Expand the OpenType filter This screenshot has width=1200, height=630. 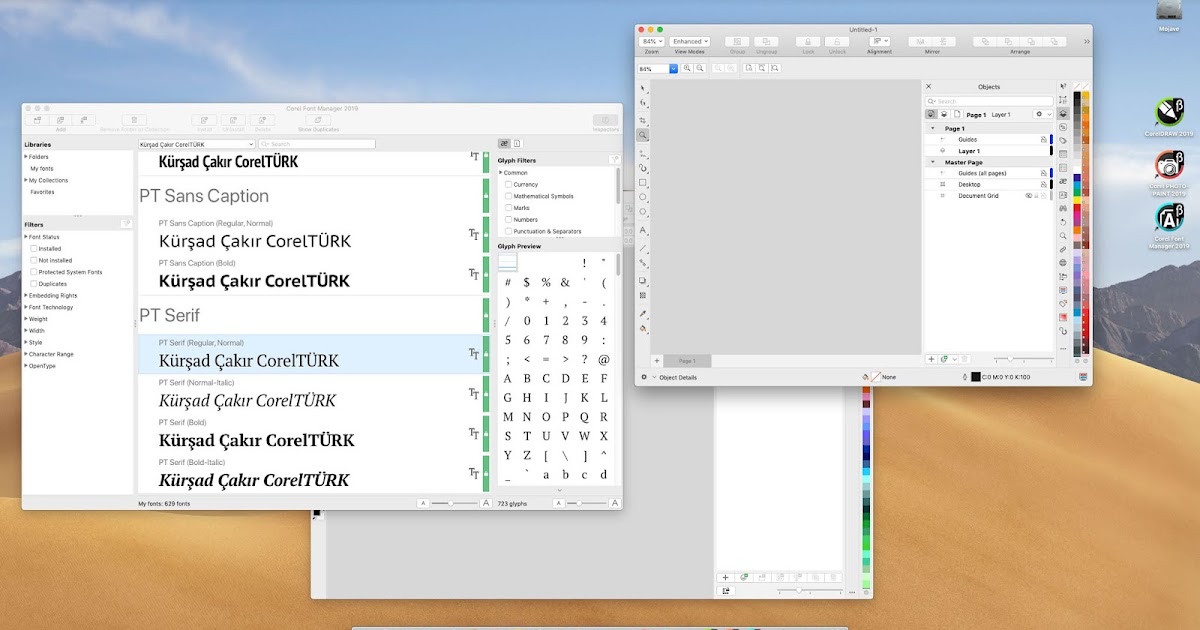(x=26, y=366)
